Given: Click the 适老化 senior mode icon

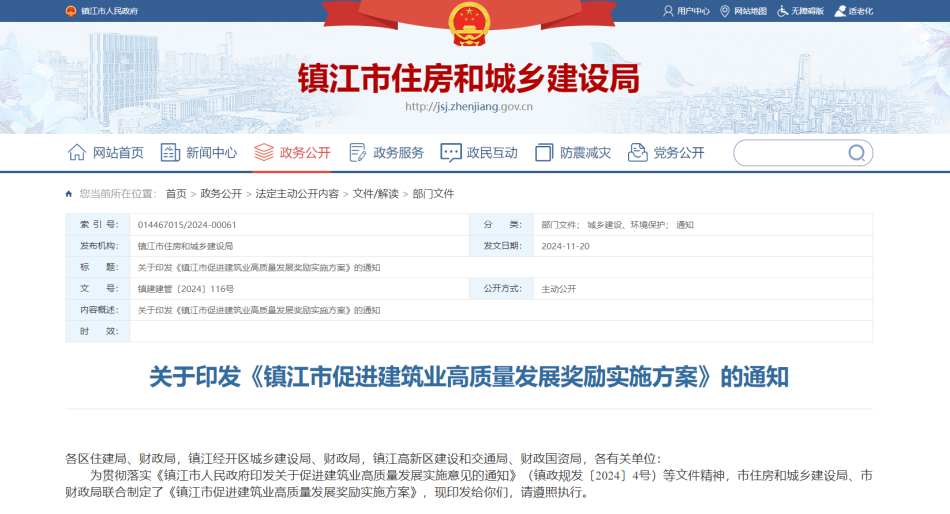Looking at the screenshot, I should click(x=840, y=11).
